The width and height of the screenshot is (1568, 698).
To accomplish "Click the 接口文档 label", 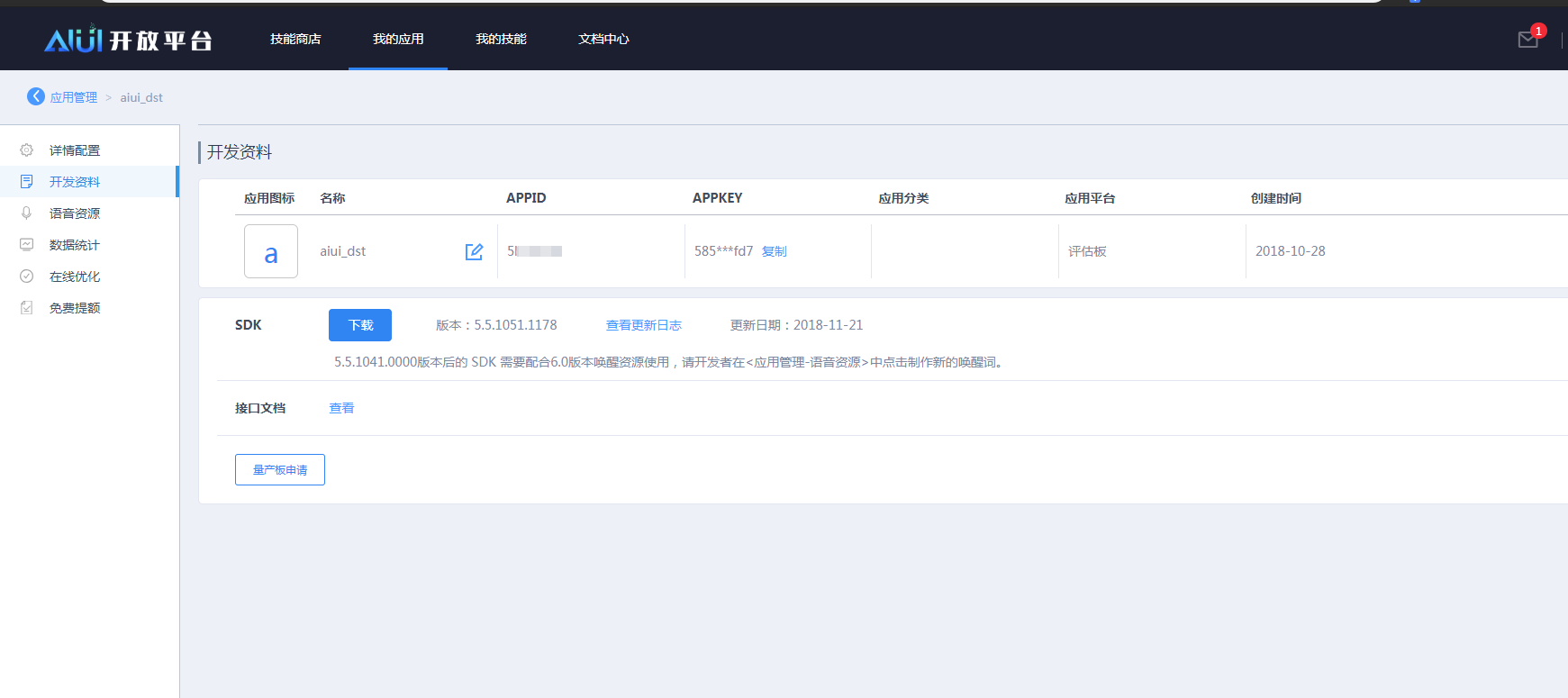I will 260,408.
